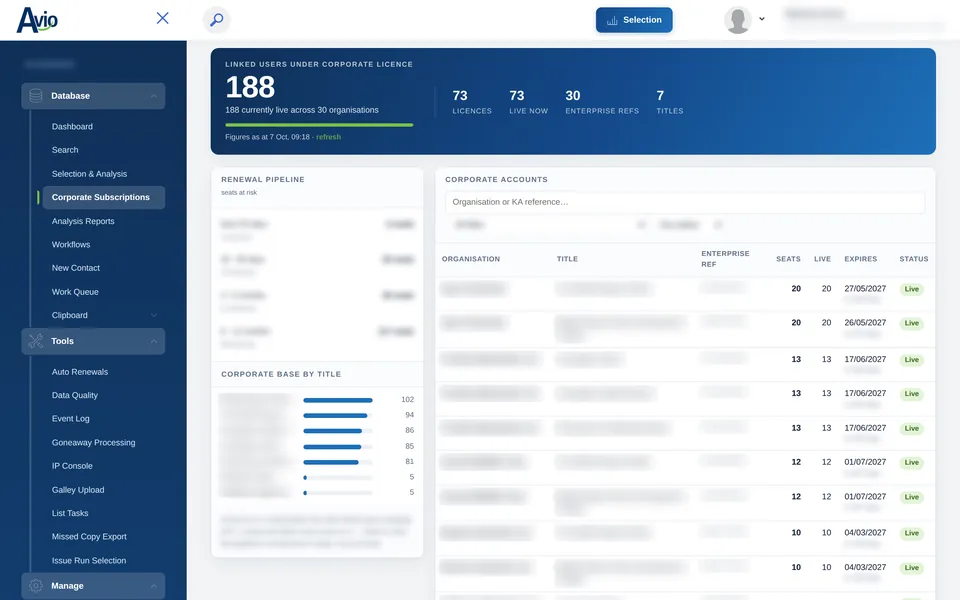The image size is (960, 600).
Task: Sort by Organisation column header
Action: [x=471, y=259]
